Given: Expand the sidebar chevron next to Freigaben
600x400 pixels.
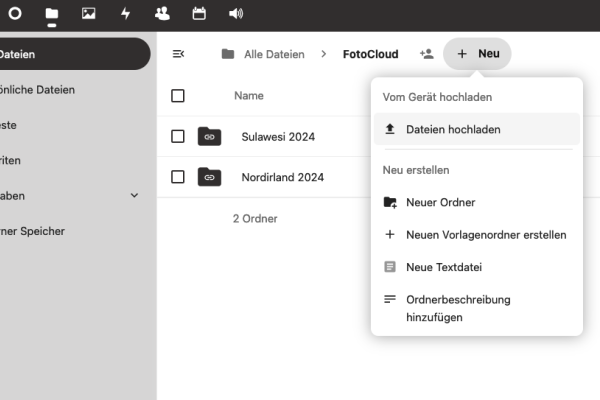Looking at the screenshot, I should (x=135, y=195).
